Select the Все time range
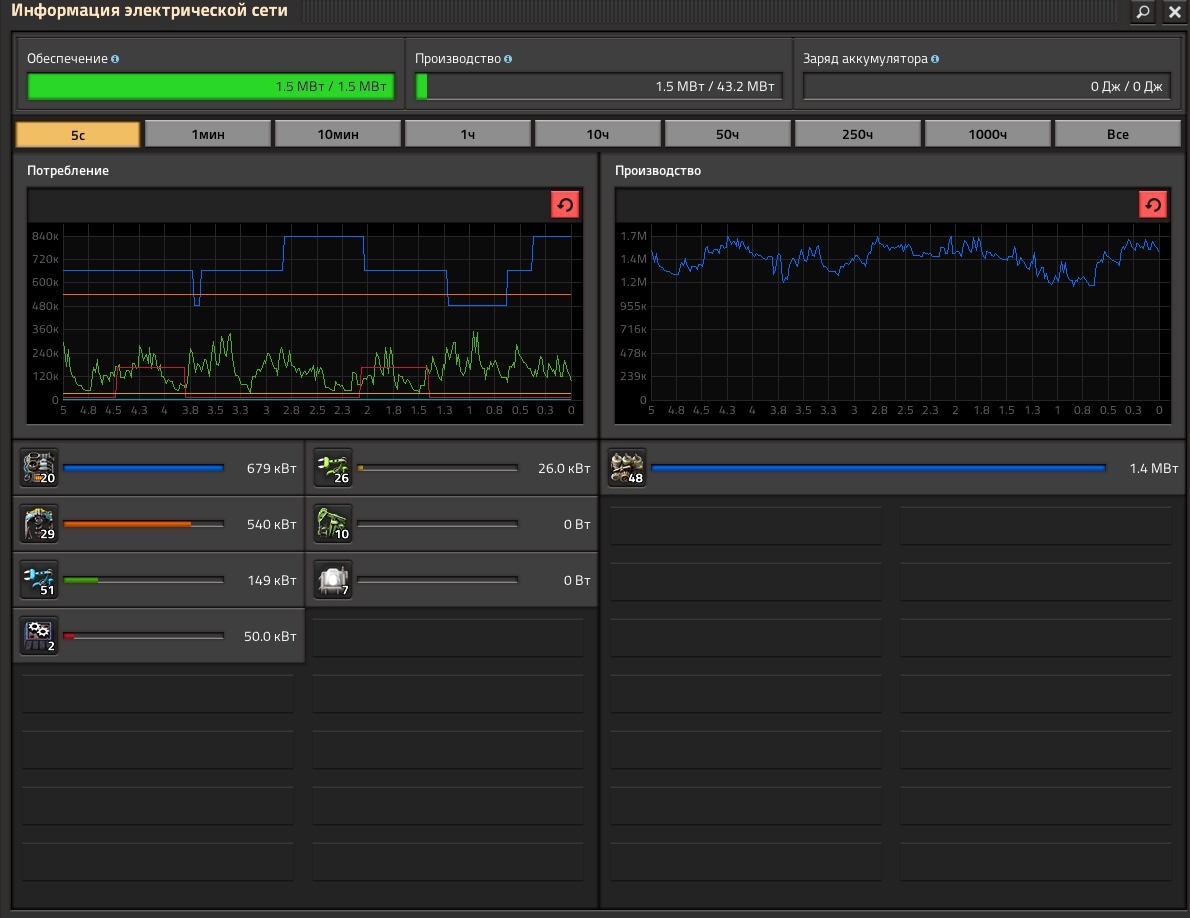Viewport: 1190px width, 918px height. pyautogui.click(x=1117, y=134)
